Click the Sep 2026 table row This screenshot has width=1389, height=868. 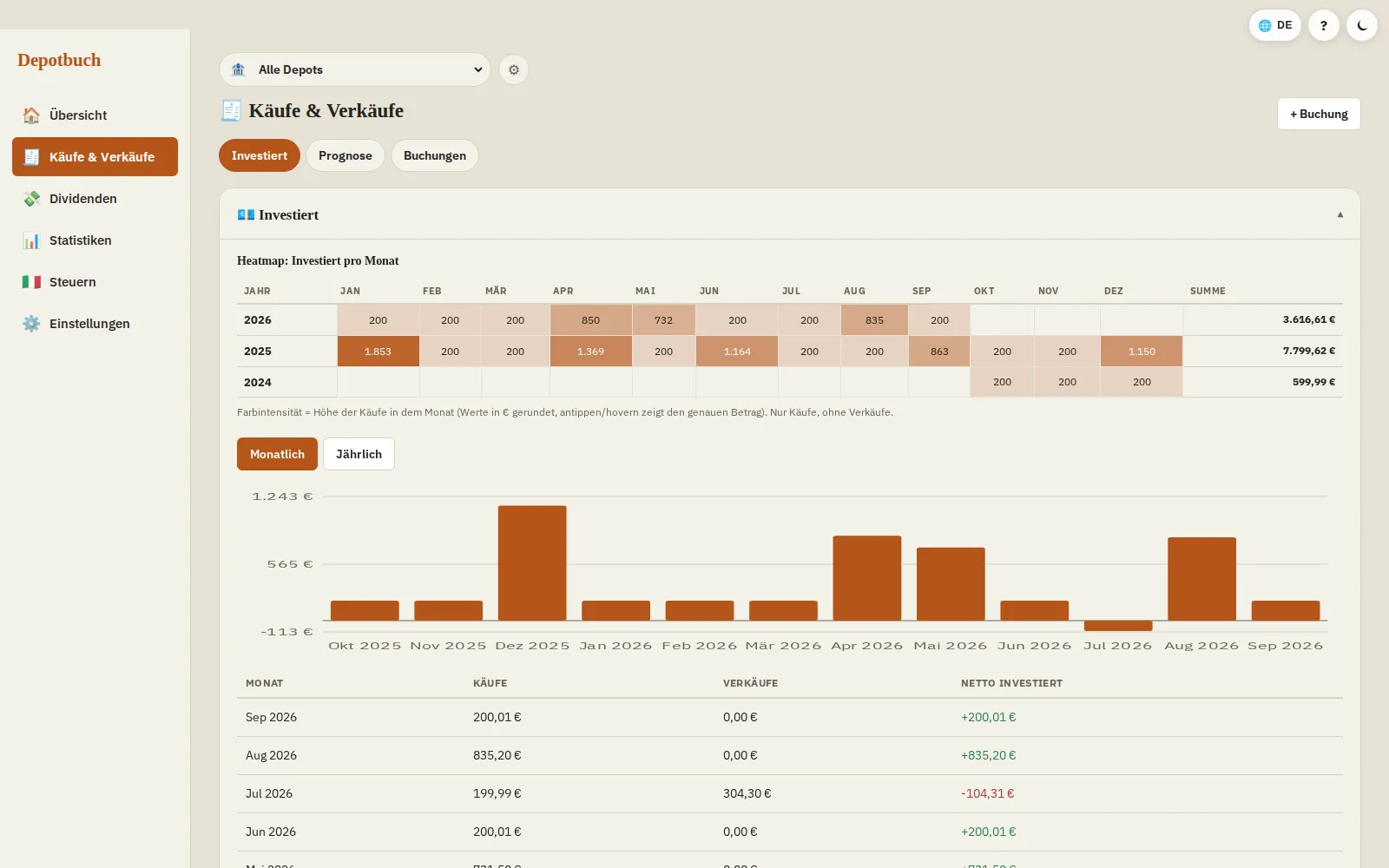(x=789, y=717)
